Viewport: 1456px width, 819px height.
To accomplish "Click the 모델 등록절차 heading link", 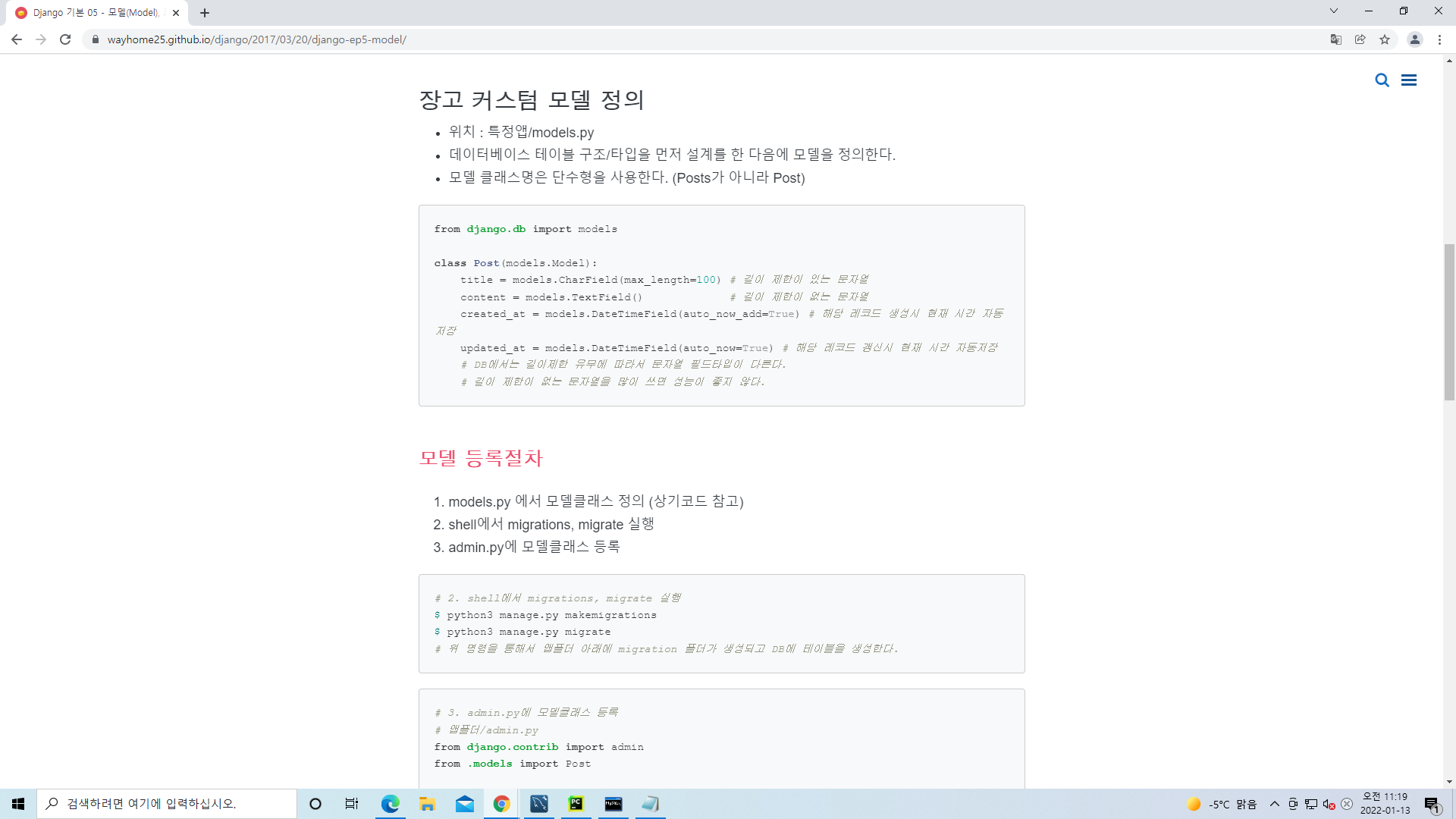I will click(x=481, y=458).
